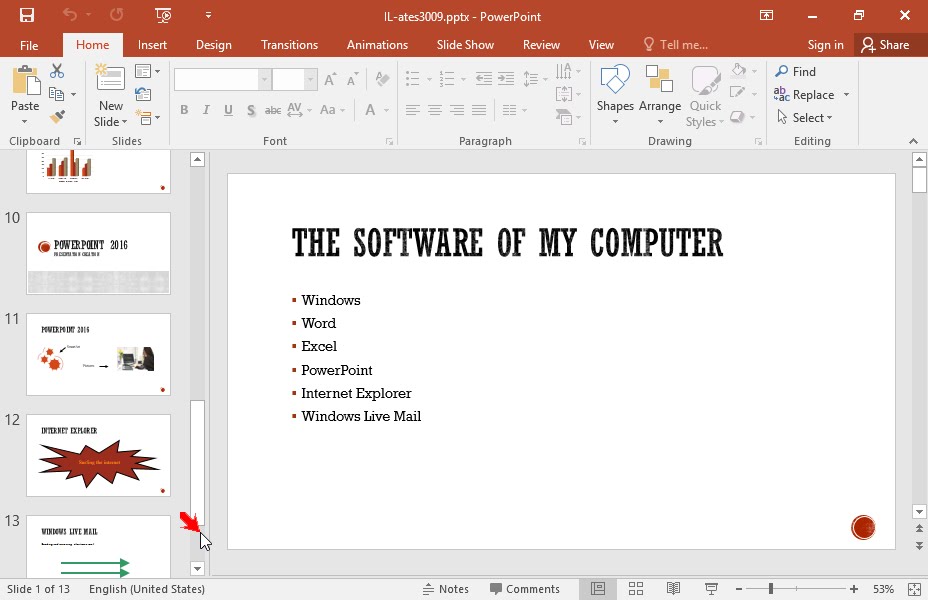Click Increase Font Size icon

tap(330, 79)
